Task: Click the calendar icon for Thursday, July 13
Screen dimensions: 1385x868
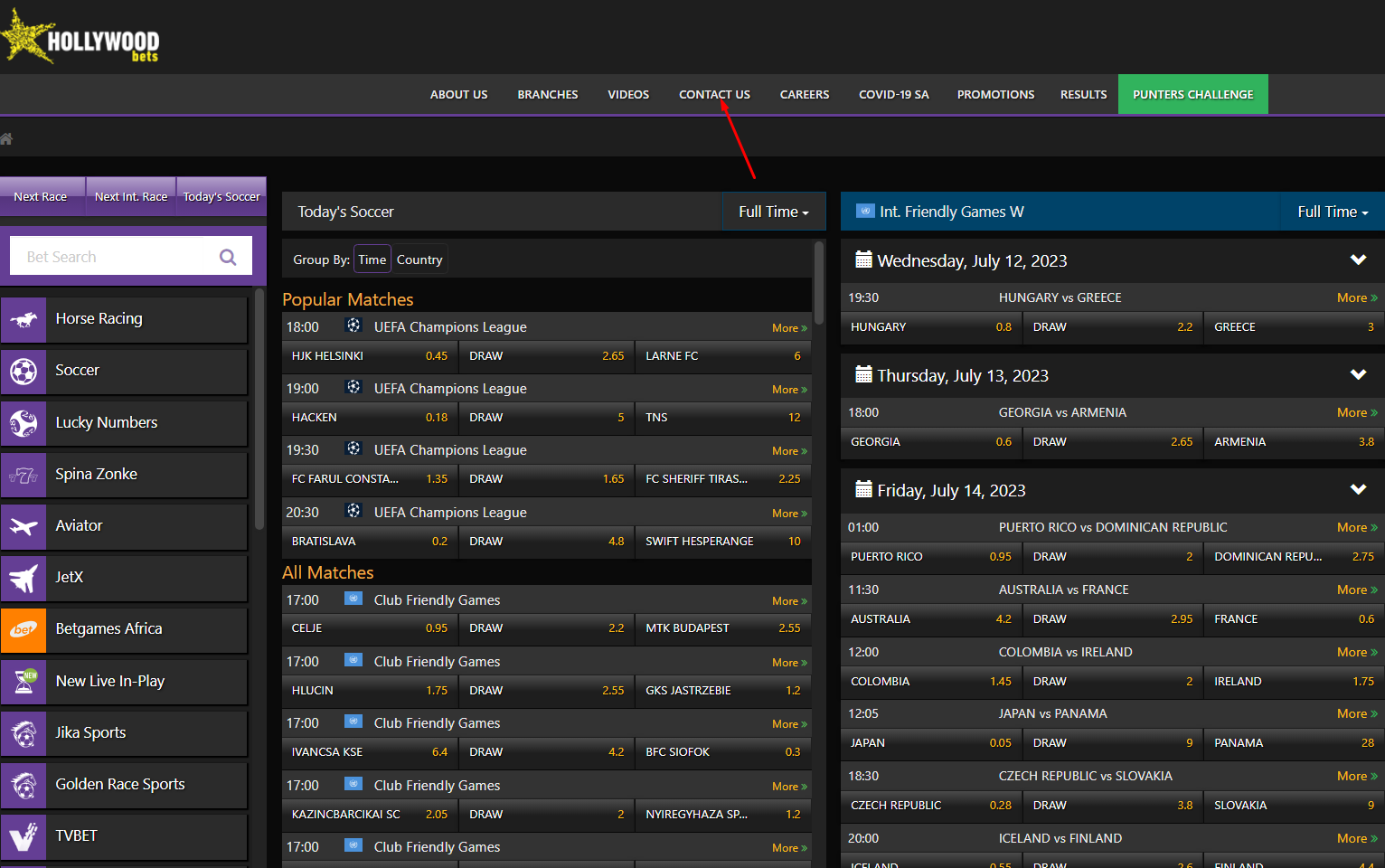Action: pos(863,374)
